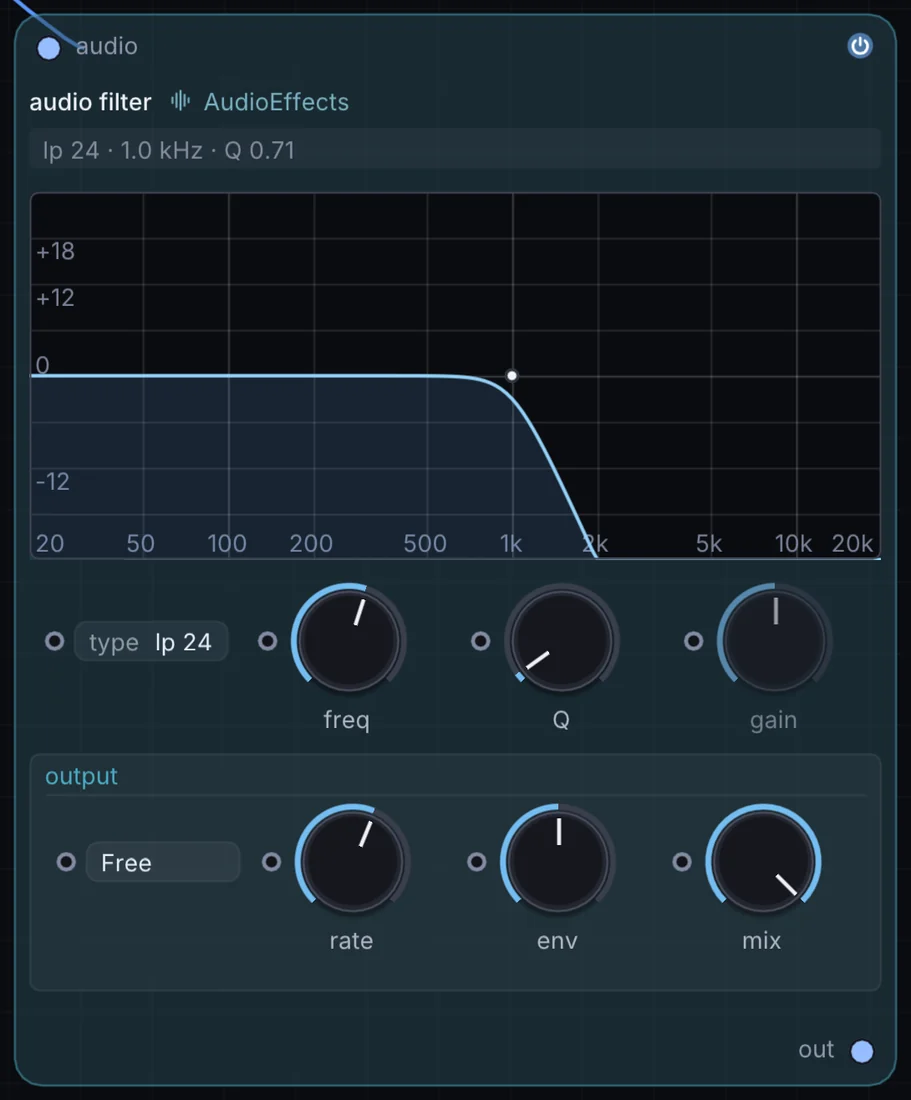Viewport: 911px width, 1100px height.
Task: Click the 100 frequency axis label
Action: [x=227, y=544]
